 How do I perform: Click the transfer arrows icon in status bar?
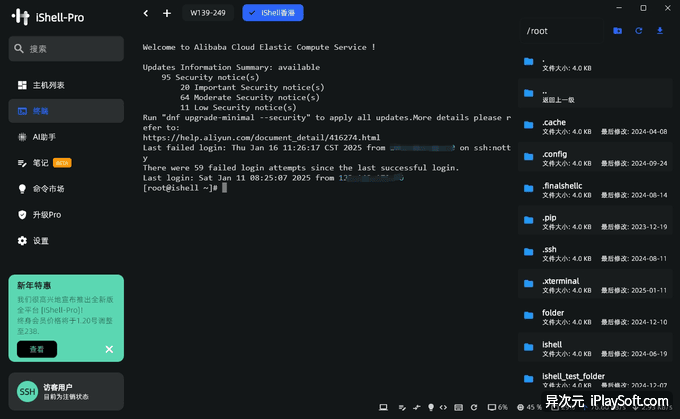pyautogui.click(x=416, y=407)
